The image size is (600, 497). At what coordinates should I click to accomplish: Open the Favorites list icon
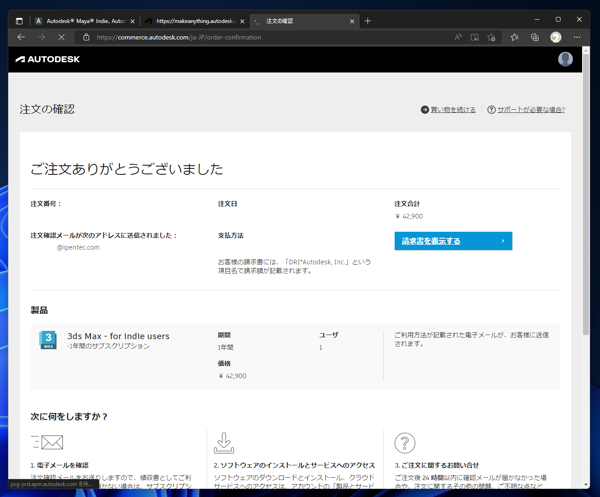click(514, 37)
